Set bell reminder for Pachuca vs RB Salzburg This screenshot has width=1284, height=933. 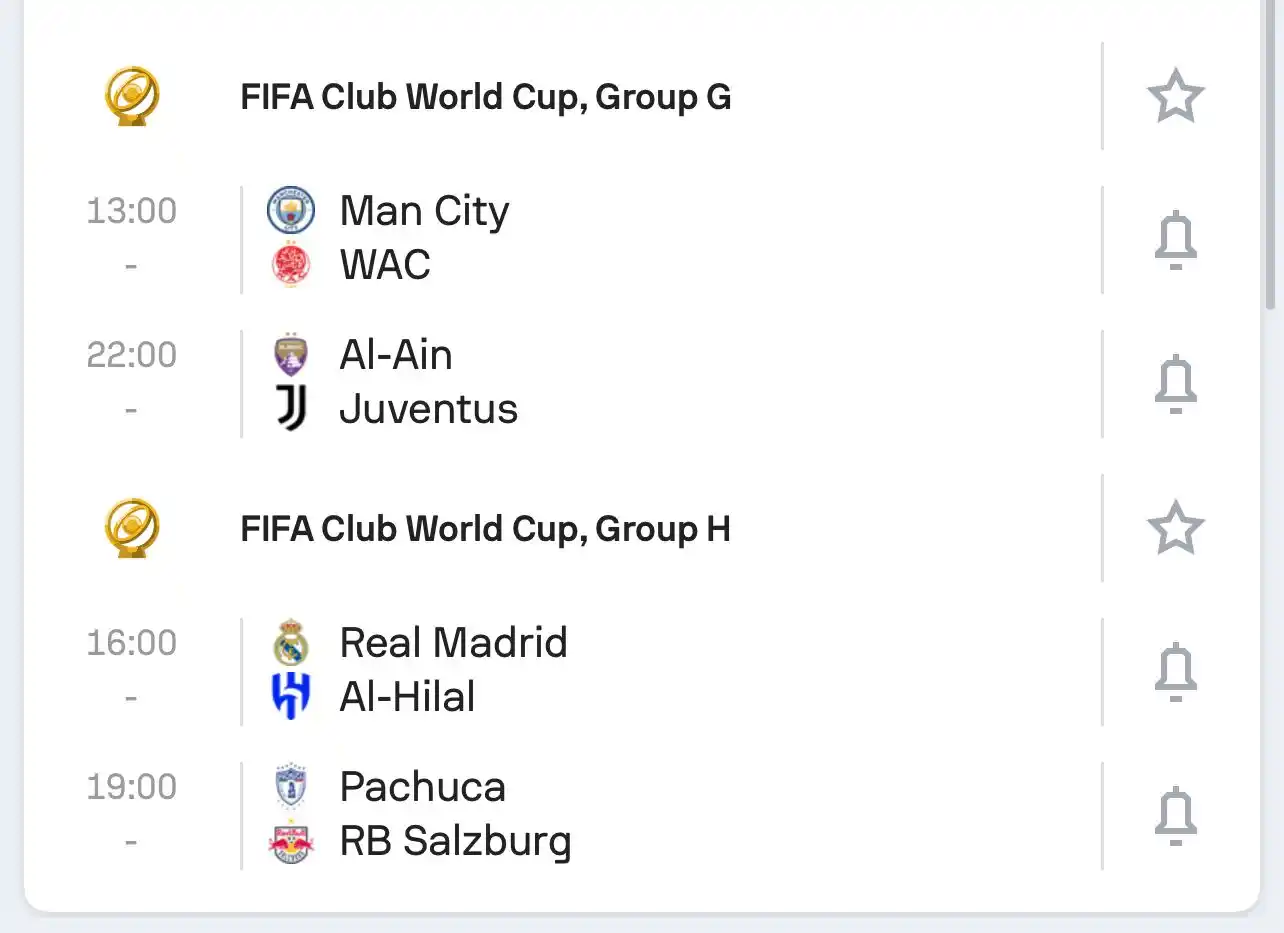coord(1175,816)
